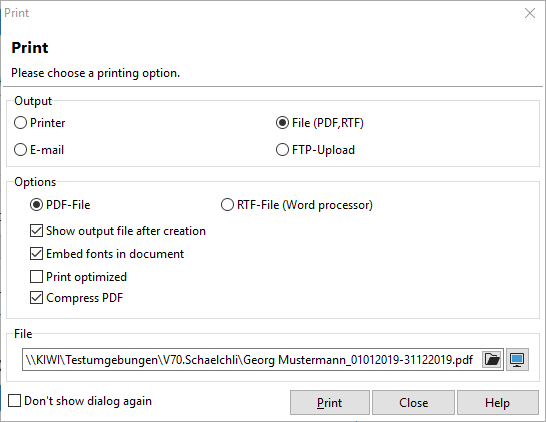This screenshot has width=546, height=422.
Task: Uncheck Show output file after creation
Action: point(118,231)
